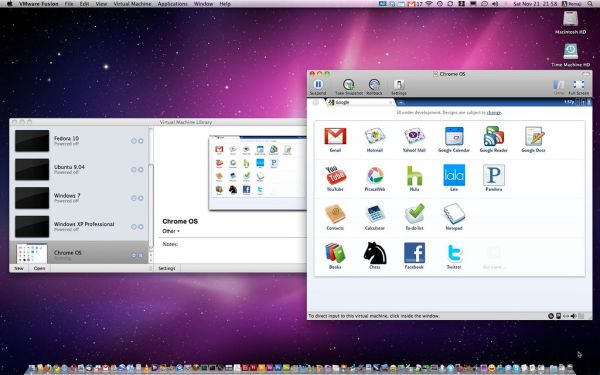Click the New button in VM Library
The image size is (600, 375).
pyautogui.click(x=19, y=268)
